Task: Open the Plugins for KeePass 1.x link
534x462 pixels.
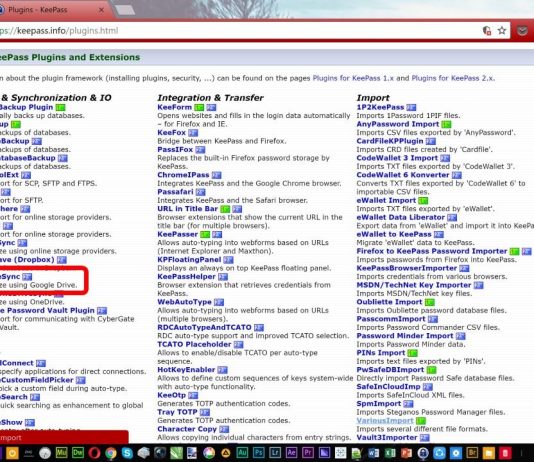Action: tap(353, 78)
